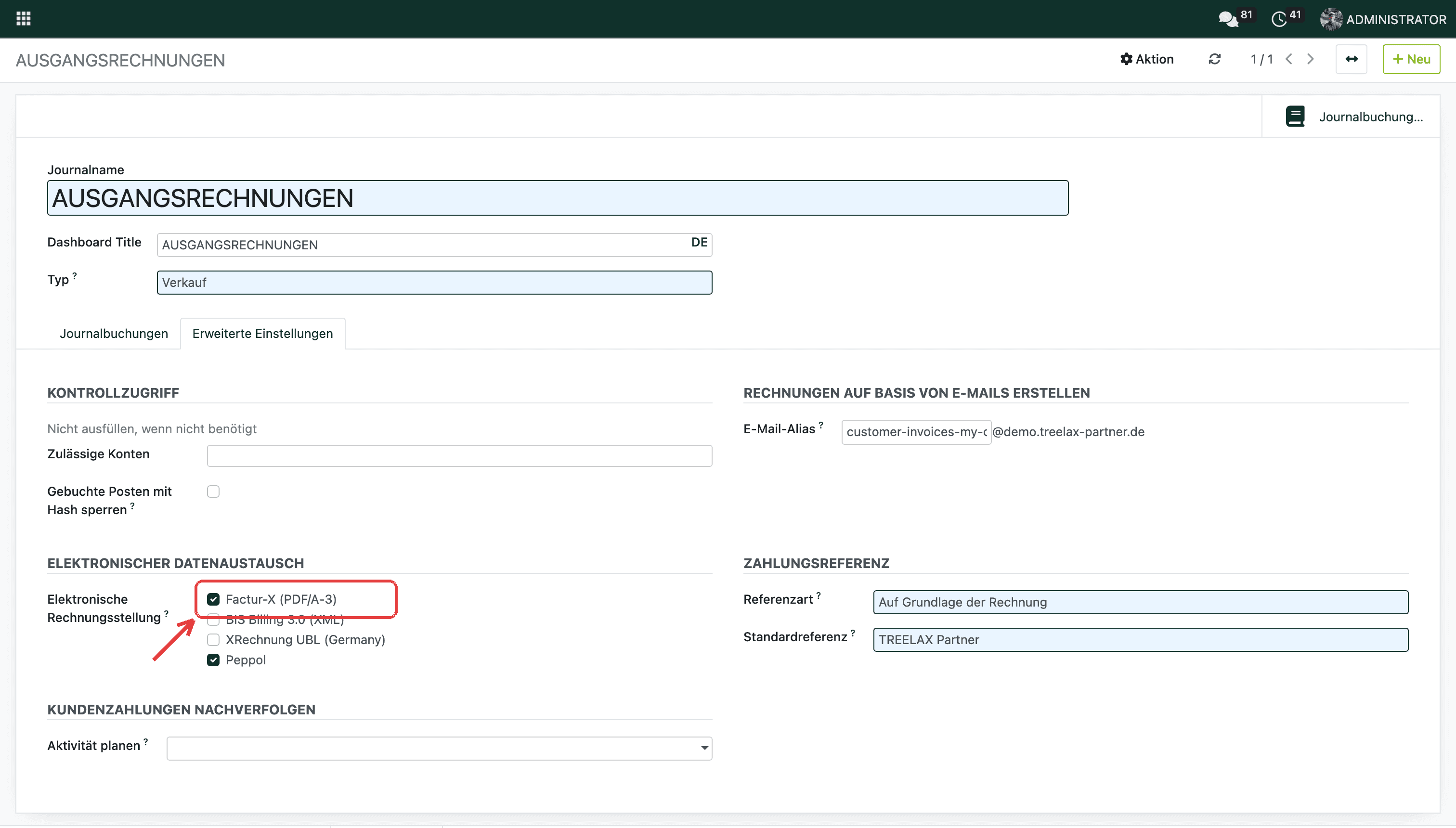The width and height of the screenshot is (1456, 828).
Task: Click the 1 / 1 pager counter
Action: tap(1261, 59)
